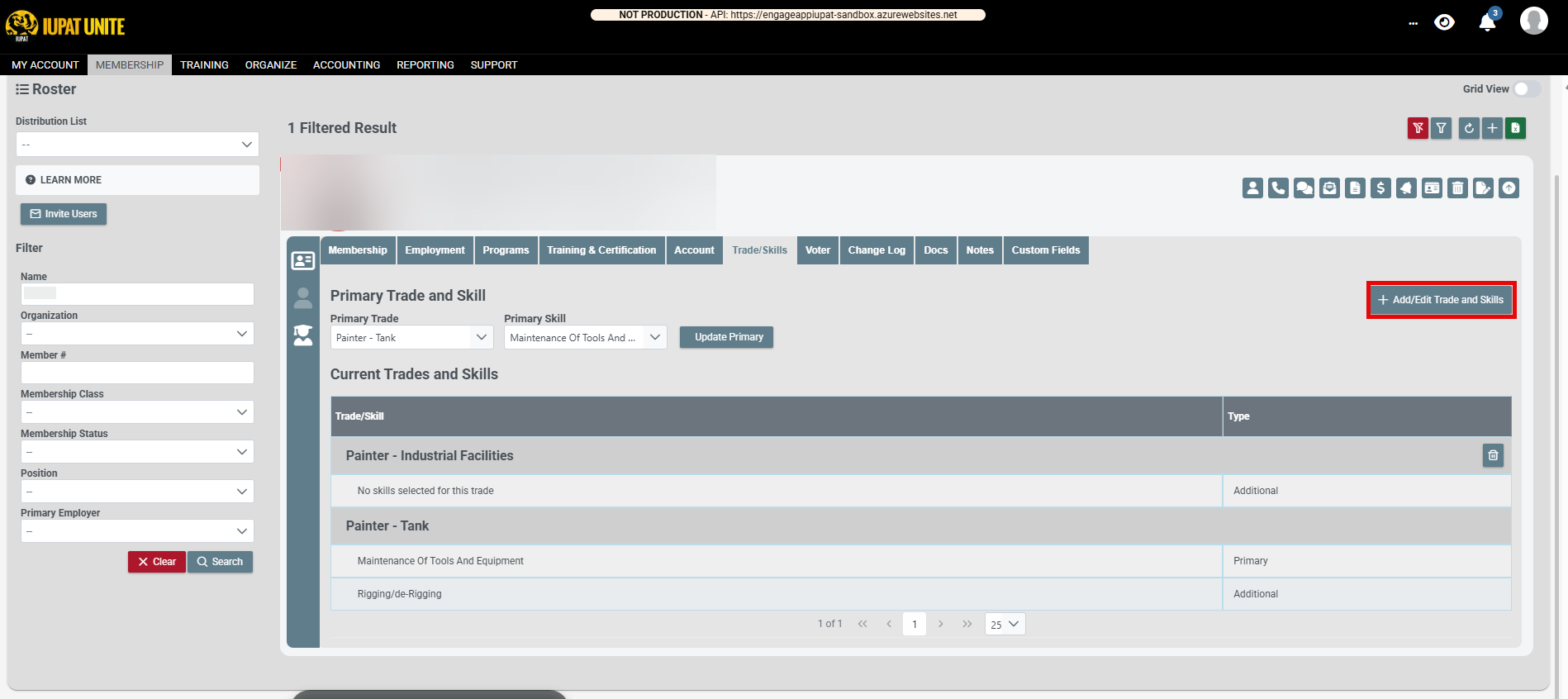Image resolution: width=1568 pixels, height=699 pixels.
Task: Click the open envelope email icon
Action: click(1329, 188)
